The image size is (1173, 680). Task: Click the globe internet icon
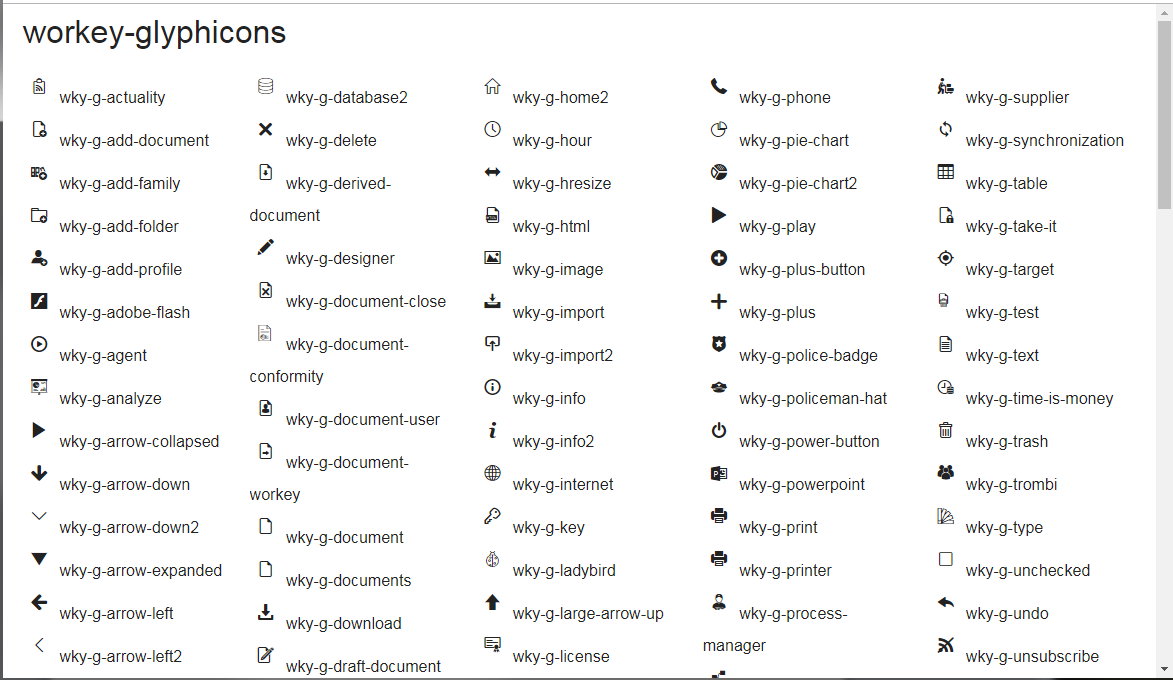[x=492, y=473]
